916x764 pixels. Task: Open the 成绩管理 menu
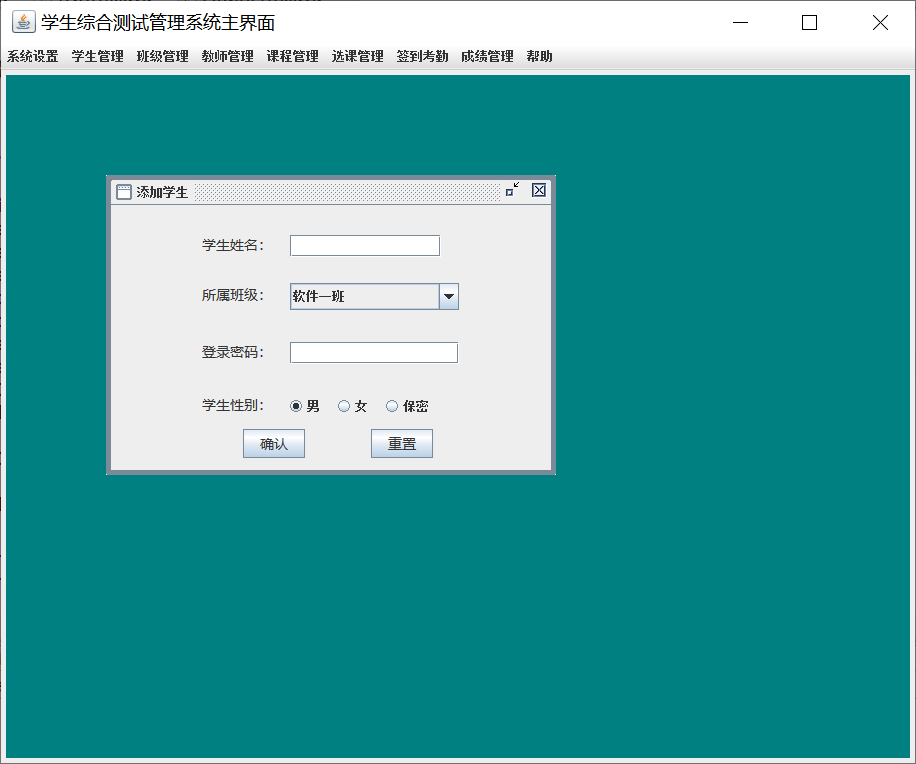487,56
